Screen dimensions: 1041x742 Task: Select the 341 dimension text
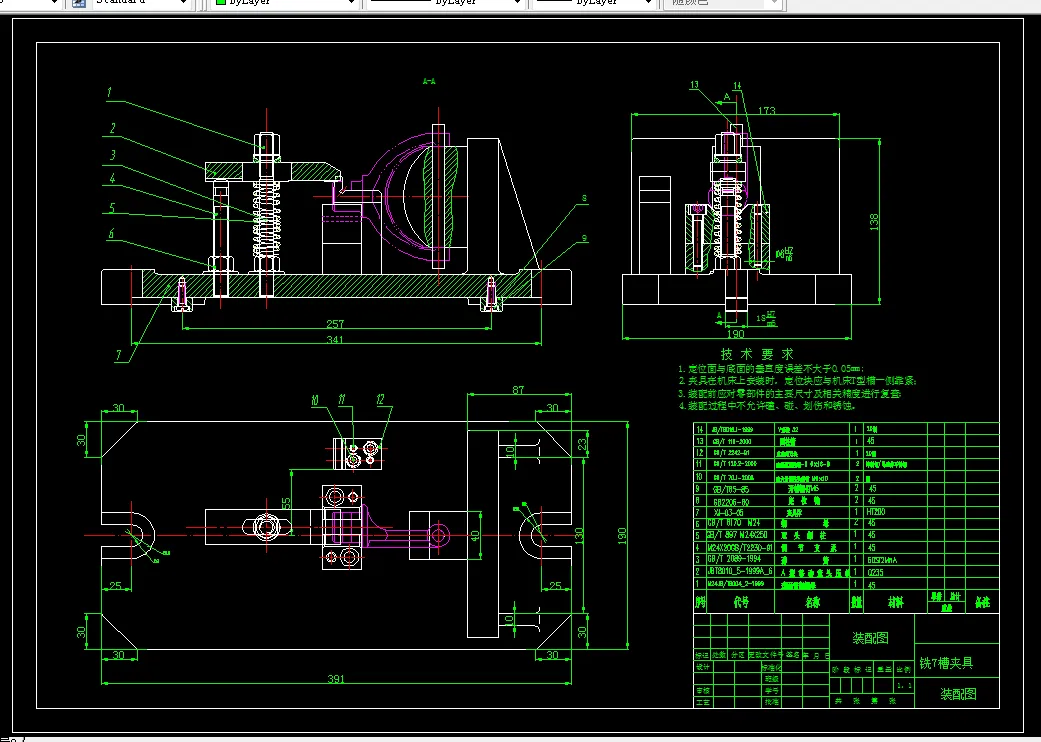[335, 339]
